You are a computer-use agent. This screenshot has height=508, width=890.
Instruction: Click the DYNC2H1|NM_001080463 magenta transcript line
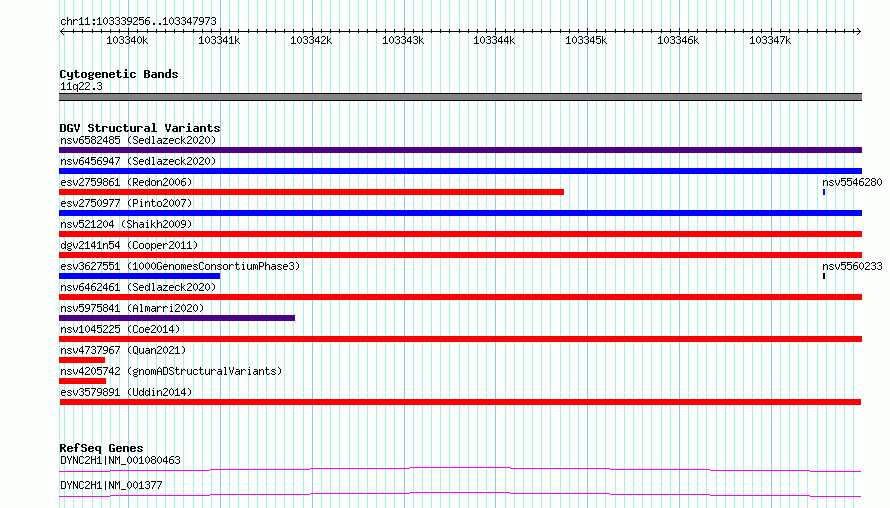[x=460, y=469]
